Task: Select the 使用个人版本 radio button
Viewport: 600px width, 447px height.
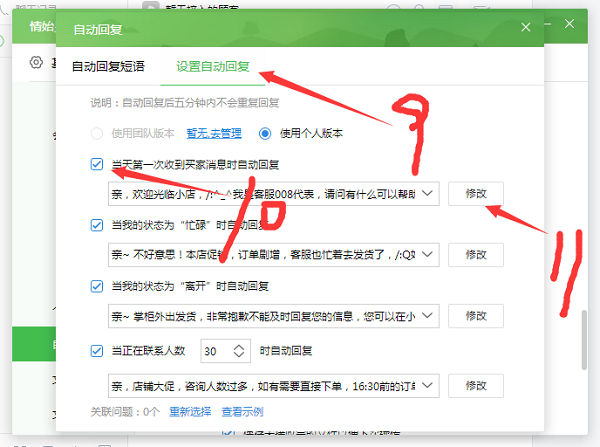Action: tap(265, 133)
